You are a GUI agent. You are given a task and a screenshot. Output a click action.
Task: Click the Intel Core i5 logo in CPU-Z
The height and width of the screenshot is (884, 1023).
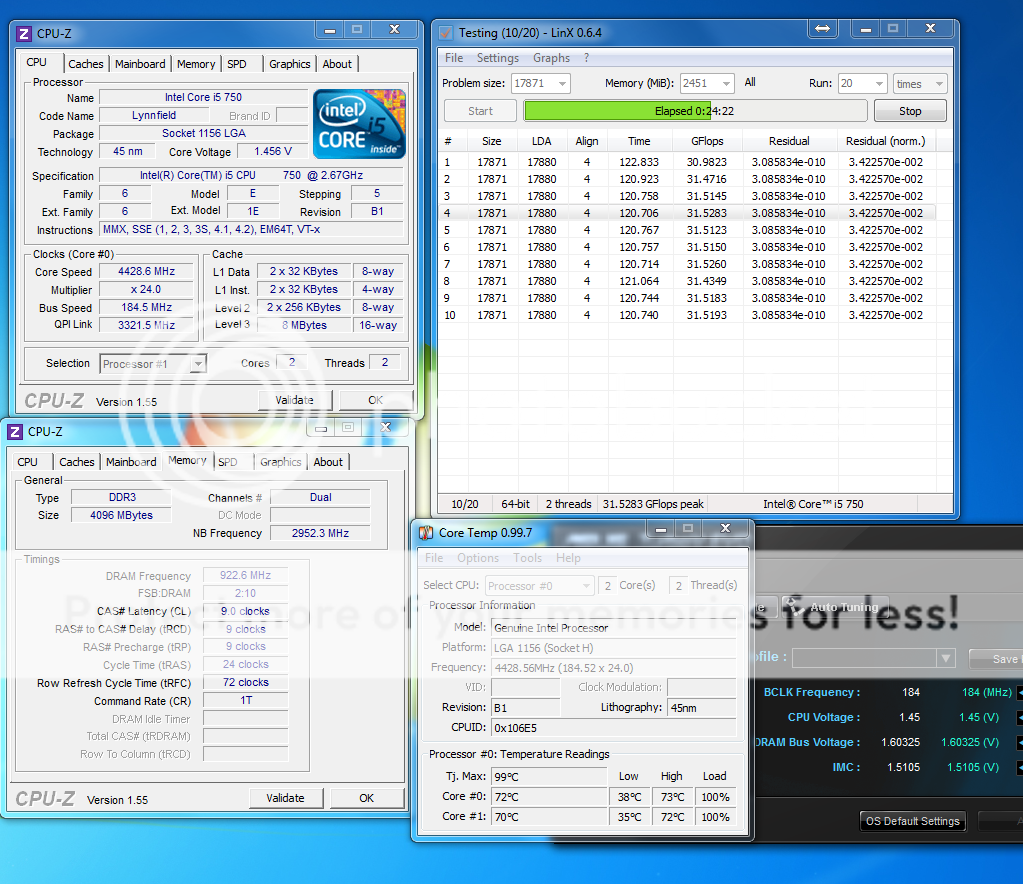359,124
